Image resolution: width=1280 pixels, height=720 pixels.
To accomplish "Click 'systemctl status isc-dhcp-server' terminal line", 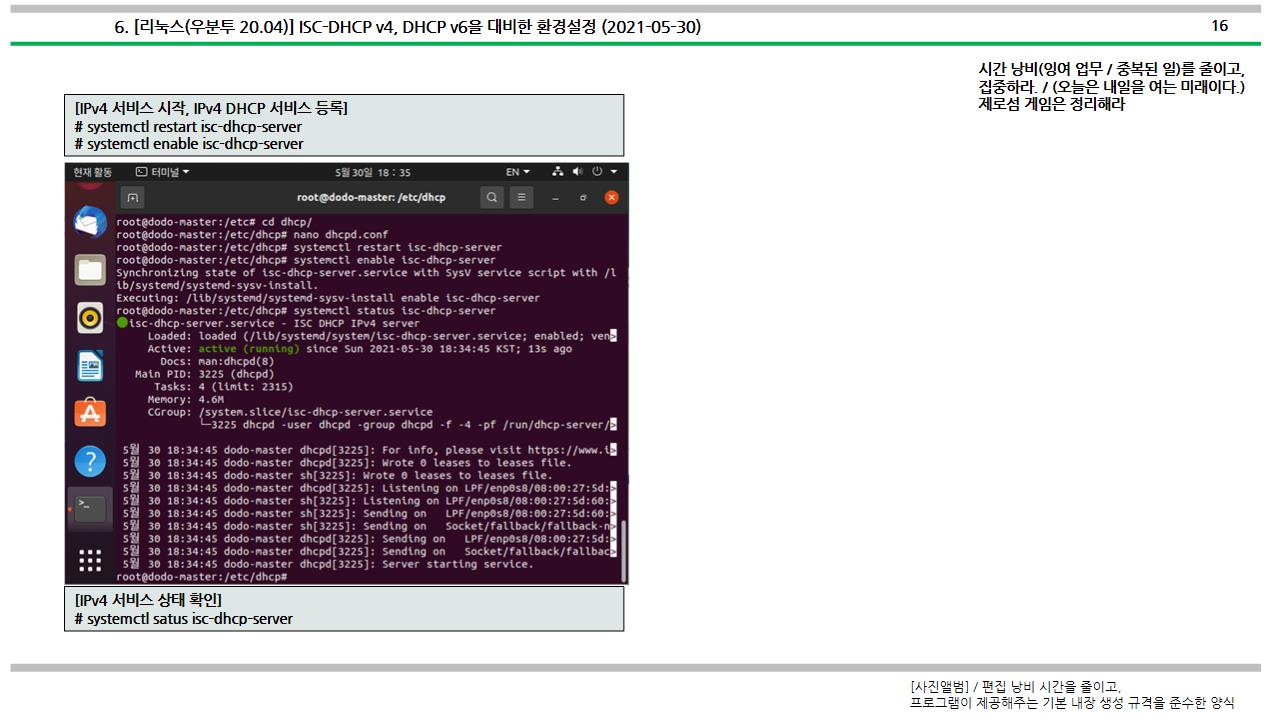I will 306,311.
